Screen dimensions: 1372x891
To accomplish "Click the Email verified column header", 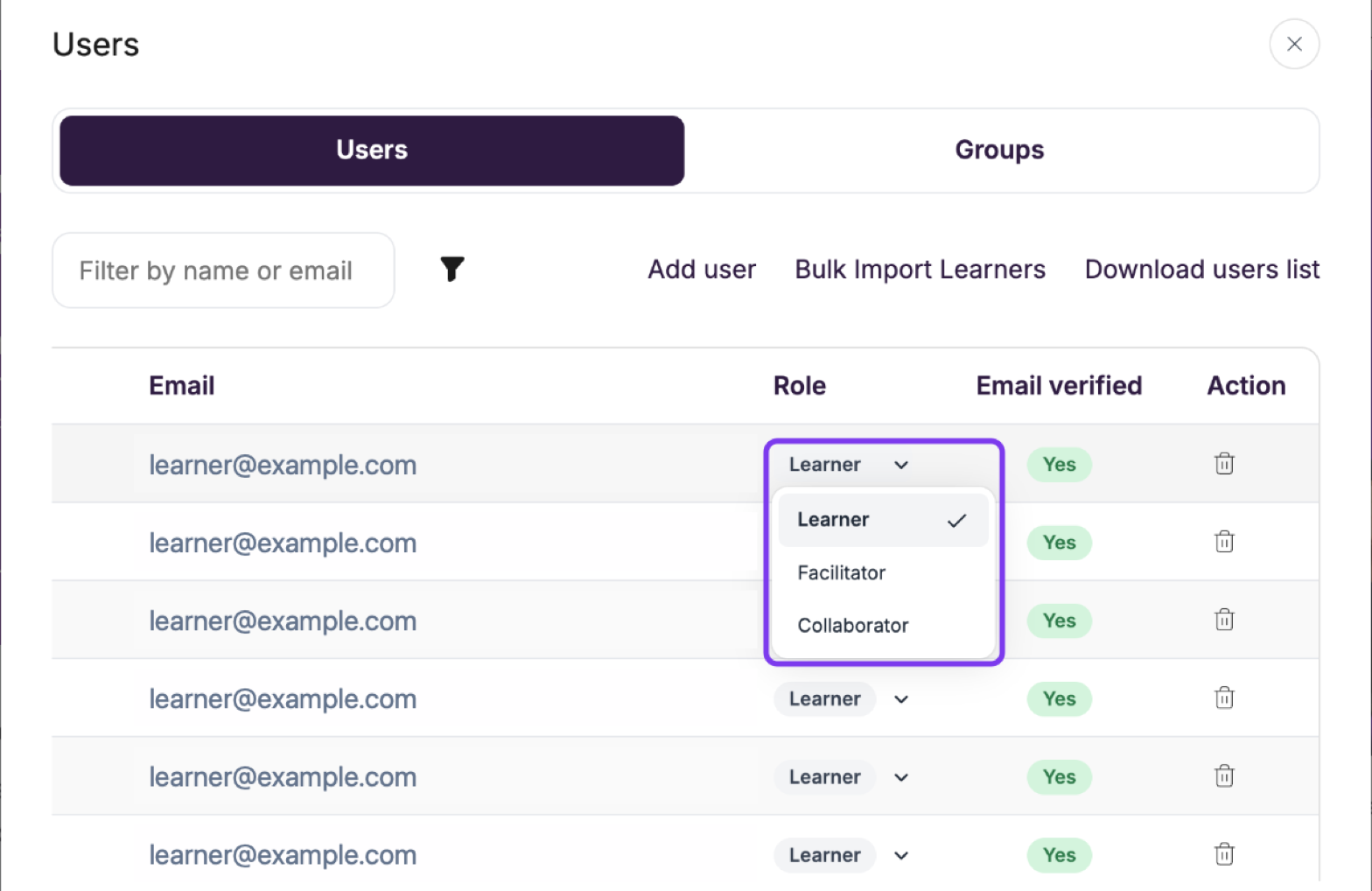I will [1059, 386].
